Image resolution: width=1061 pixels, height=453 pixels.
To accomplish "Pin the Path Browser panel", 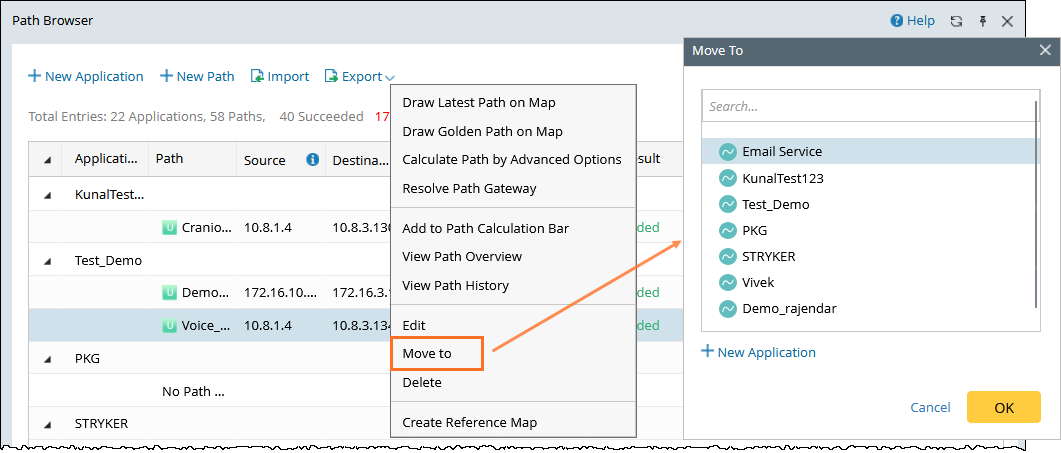I will tap(982, 21).
